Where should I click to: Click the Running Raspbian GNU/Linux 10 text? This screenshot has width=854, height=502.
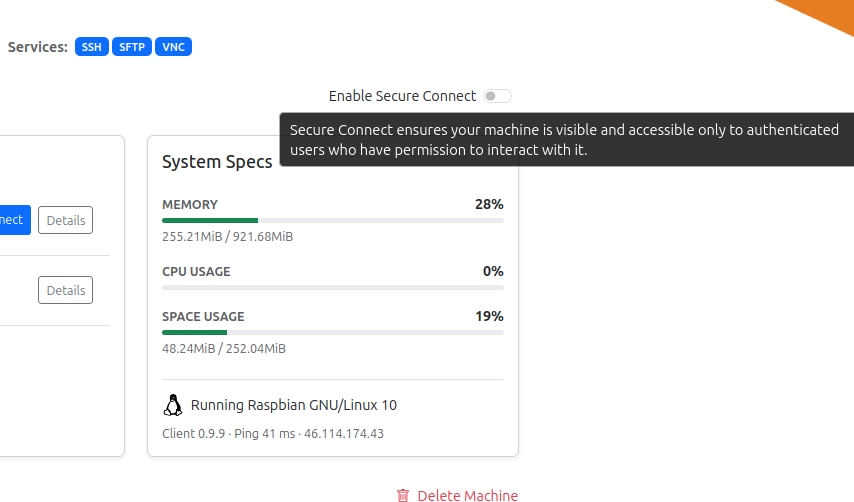tap(294, 405)
